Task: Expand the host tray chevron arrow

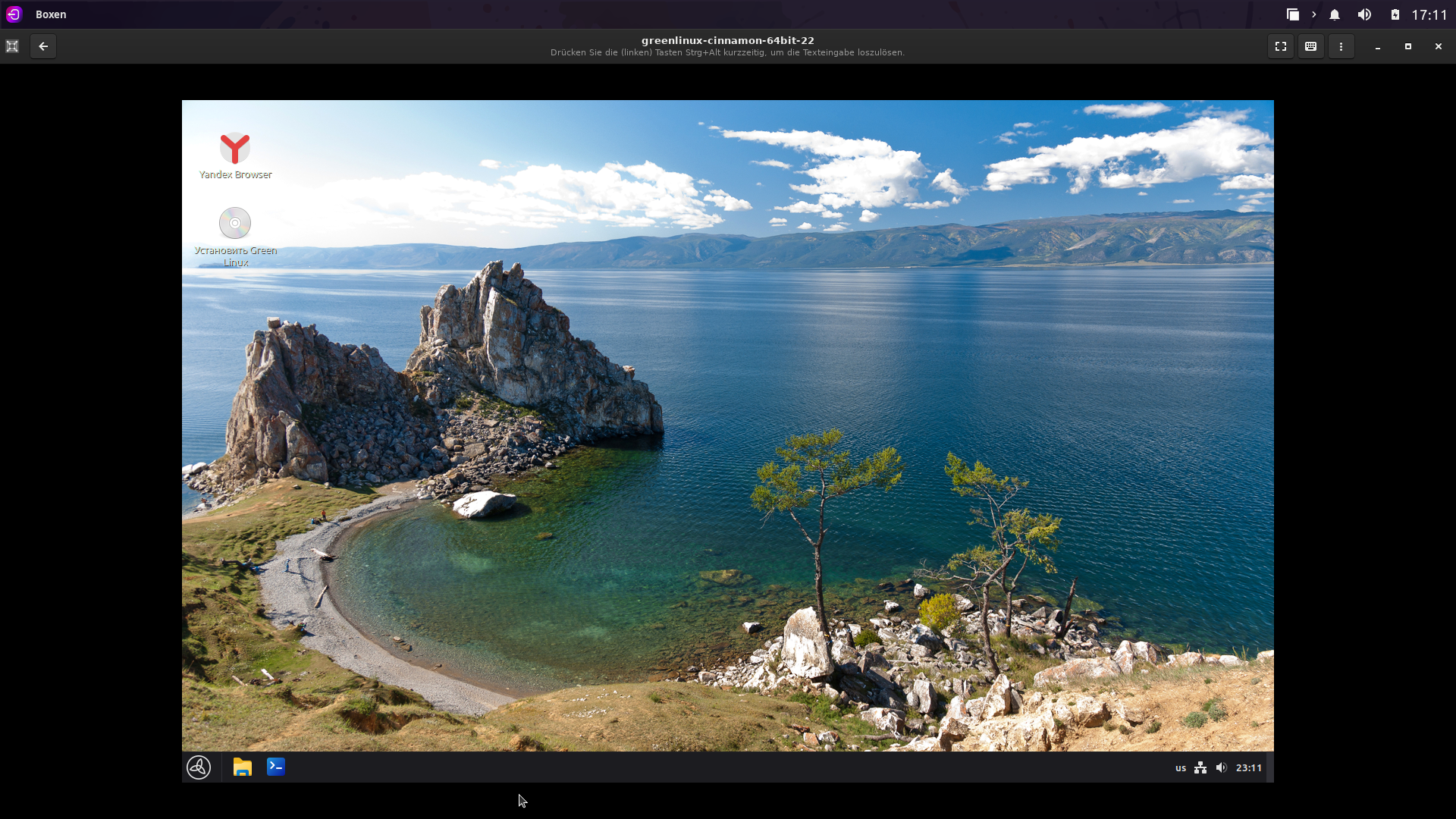Action: (x=1314, y=14)
